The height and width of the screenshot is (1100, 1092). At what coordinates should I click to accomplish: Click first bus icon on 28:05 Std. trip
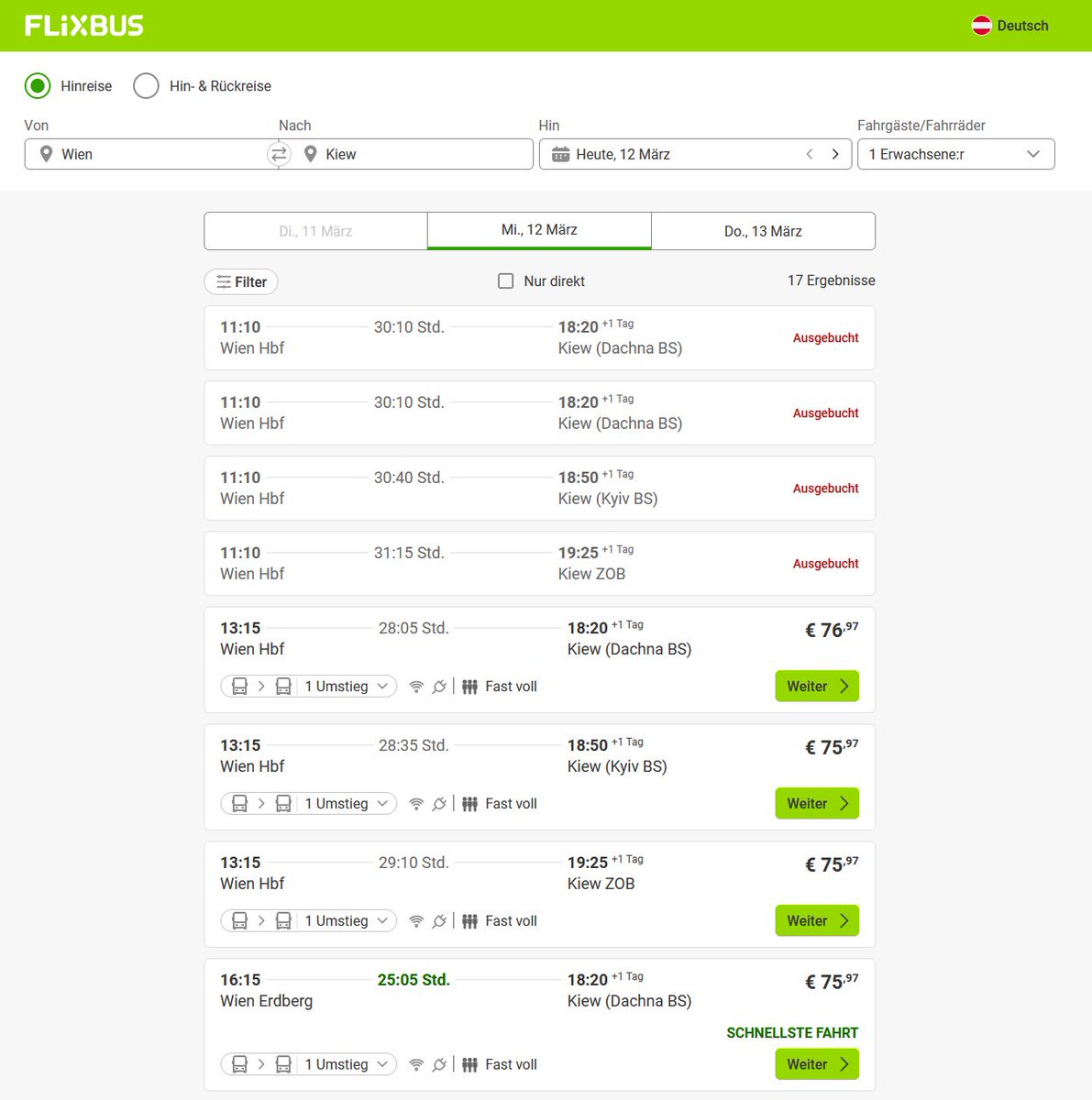239,687
